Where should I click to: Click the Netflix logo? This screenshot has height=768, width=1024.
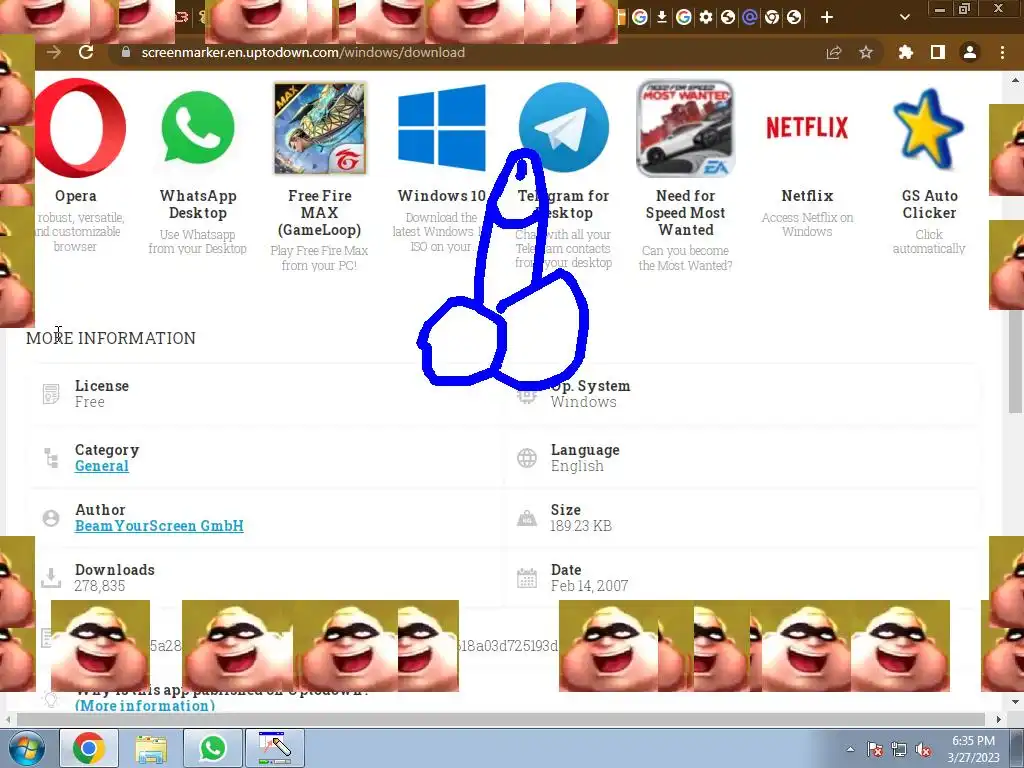point(807,127)
